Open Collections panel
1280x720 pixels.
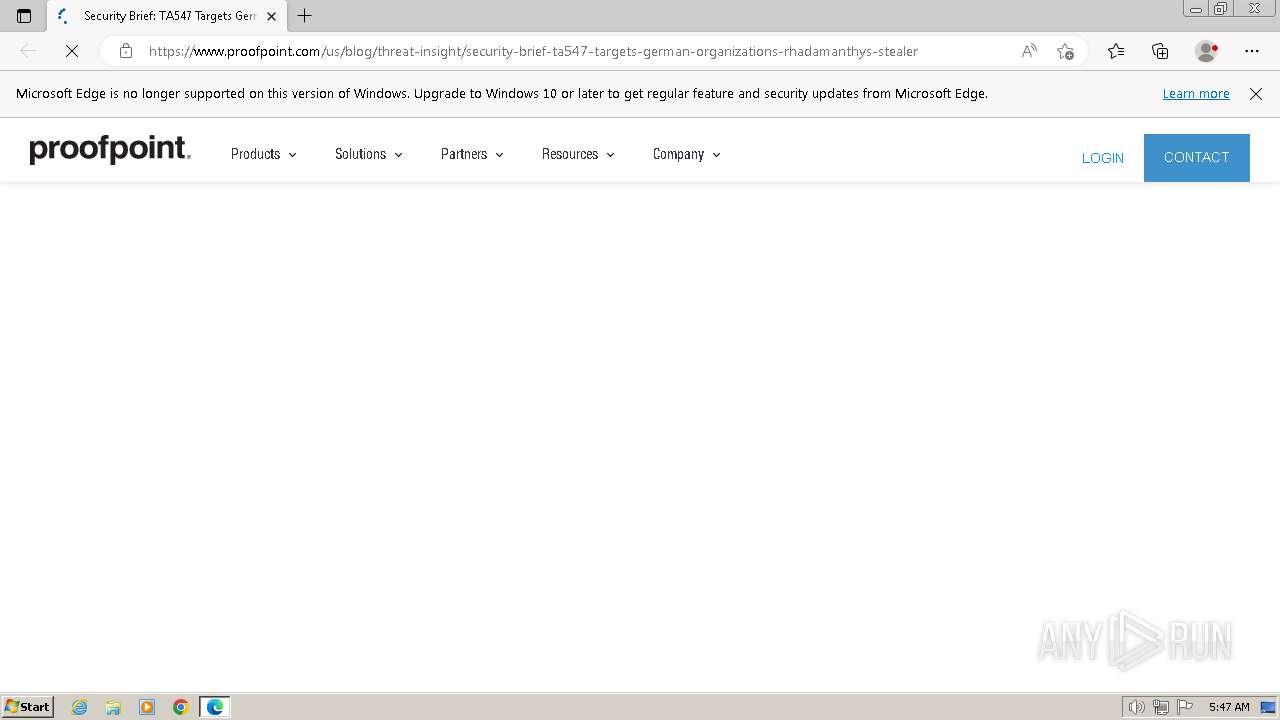click(x=1160, y=51)
